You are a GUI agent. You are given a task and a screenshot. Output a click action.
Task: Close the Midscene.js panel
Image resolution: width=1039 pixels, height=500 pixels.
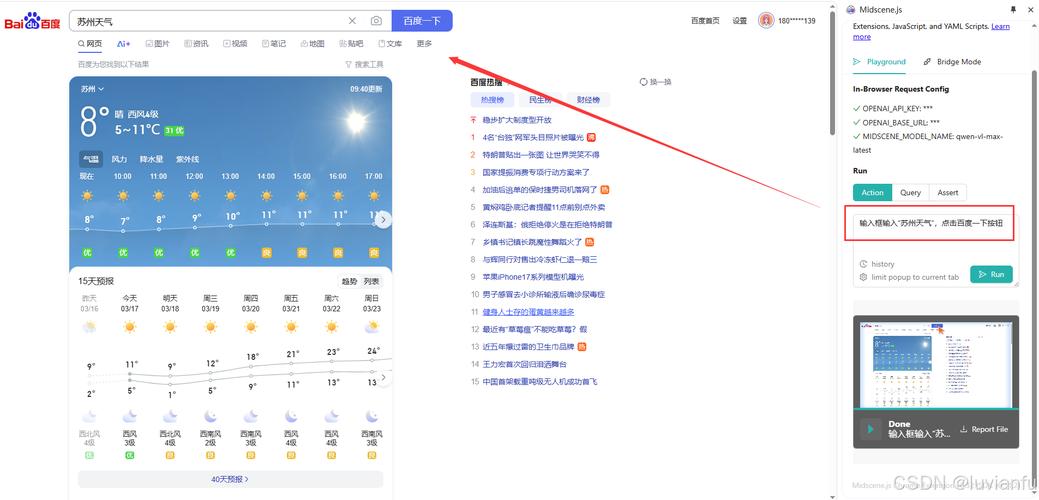1029,9
